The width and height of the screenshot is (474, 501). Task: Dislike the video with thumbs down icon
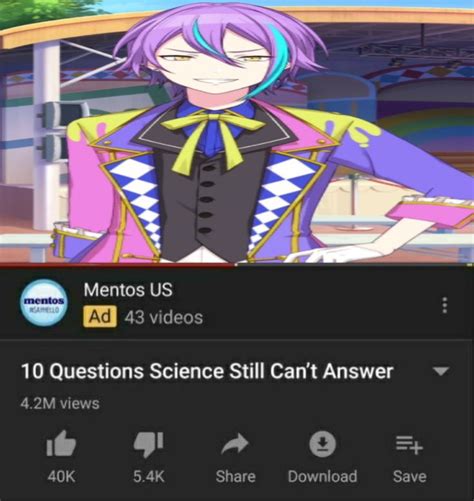point(149,444)
